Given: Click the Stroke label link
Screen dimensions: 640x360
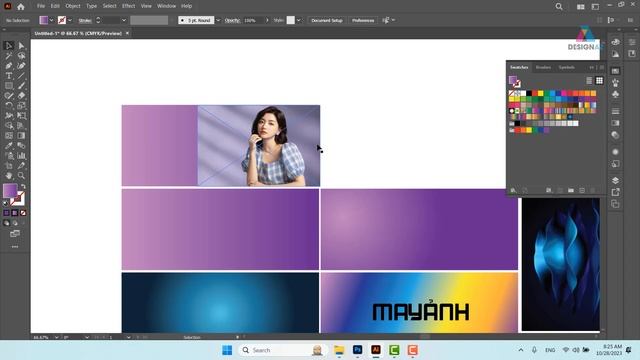Looking at the screenshot, I should point(85,20).
